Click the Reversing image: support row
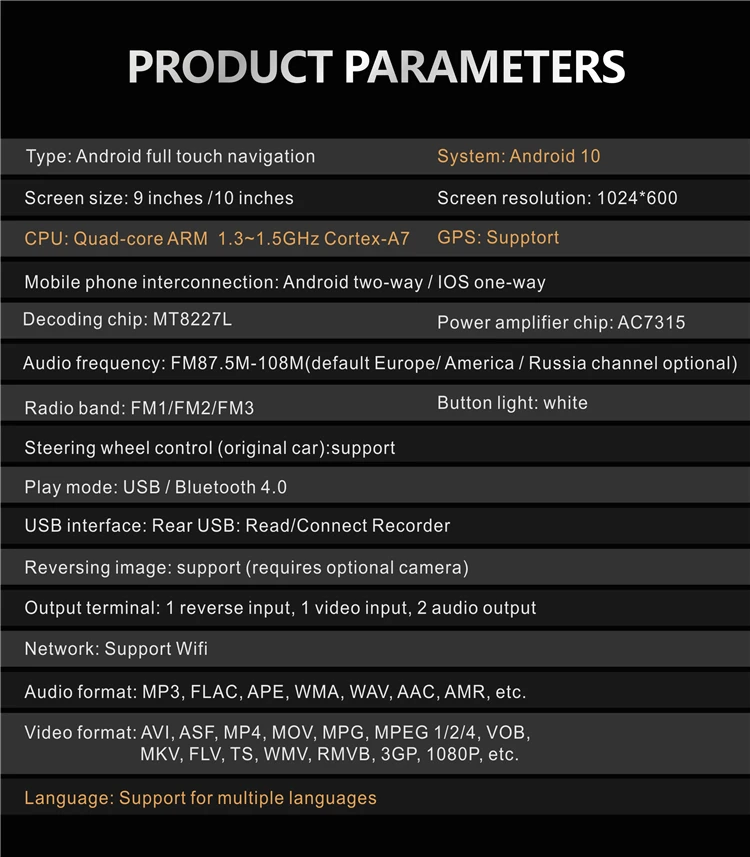The width and height of the screenshot is (750, 857). [246, 568]
